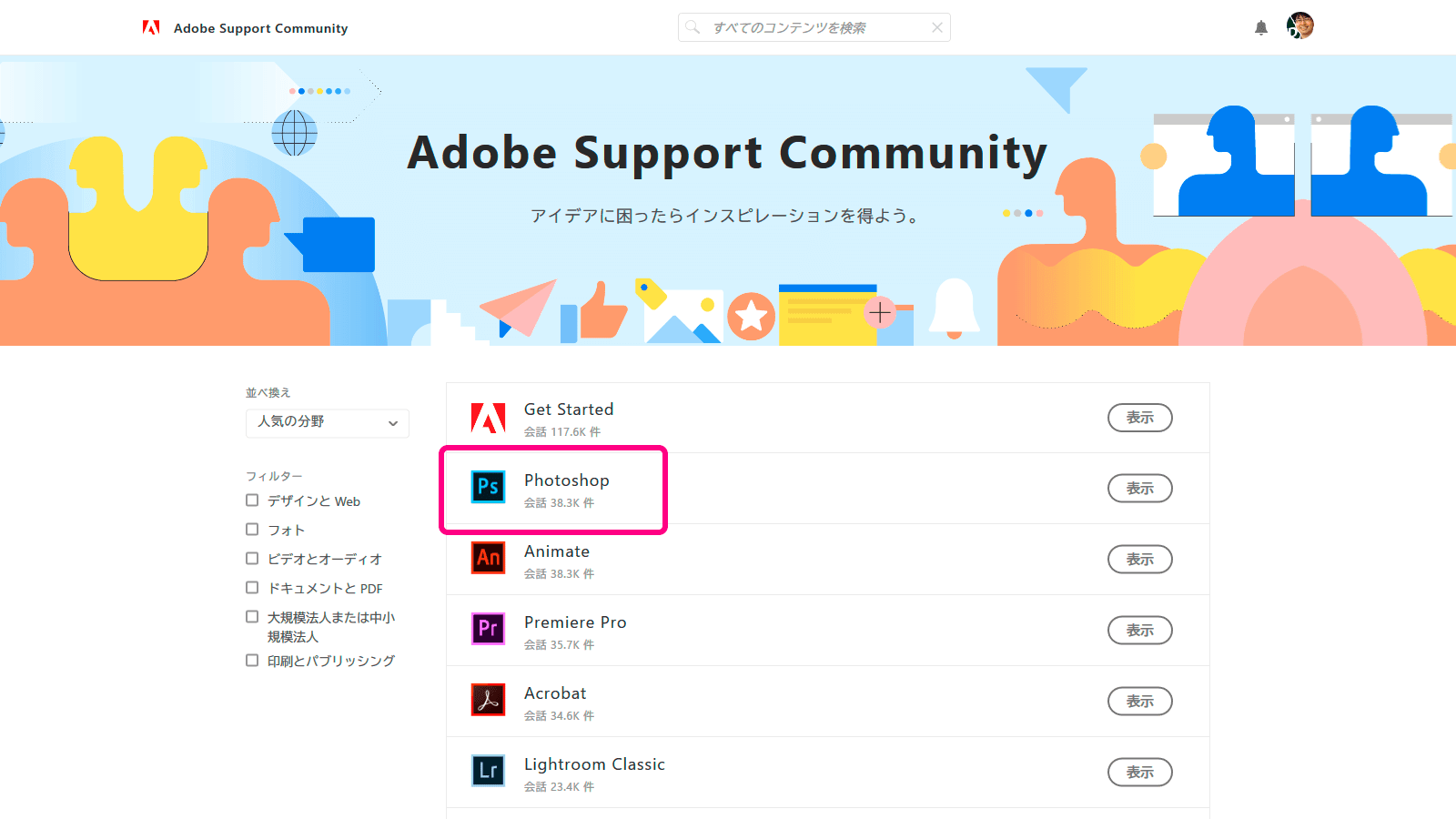
Task: Check the デザインと Web filter
Action: [252, 500]
